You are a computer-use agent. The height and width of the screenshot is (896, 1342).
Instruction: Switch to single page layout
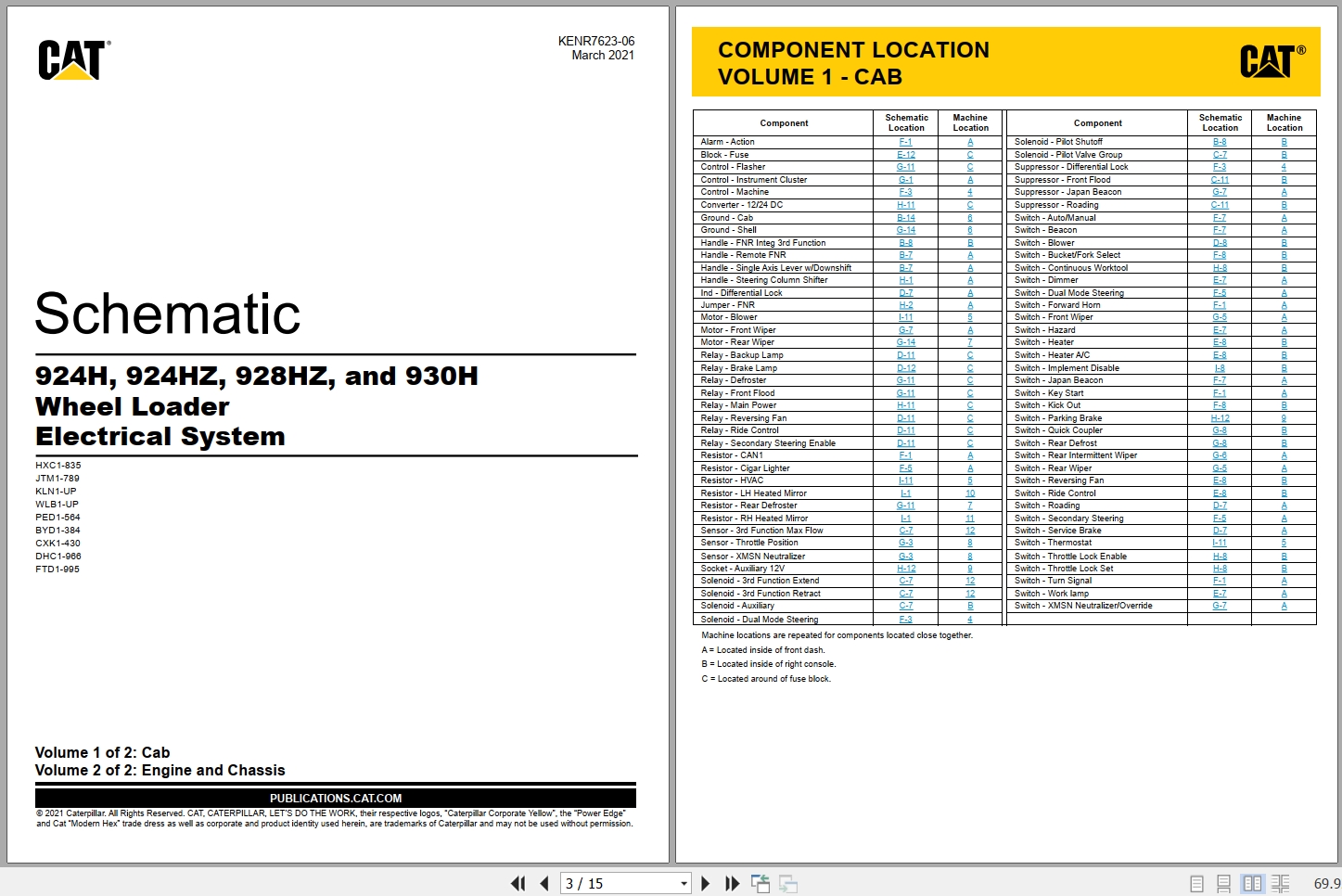[1196, 884]
